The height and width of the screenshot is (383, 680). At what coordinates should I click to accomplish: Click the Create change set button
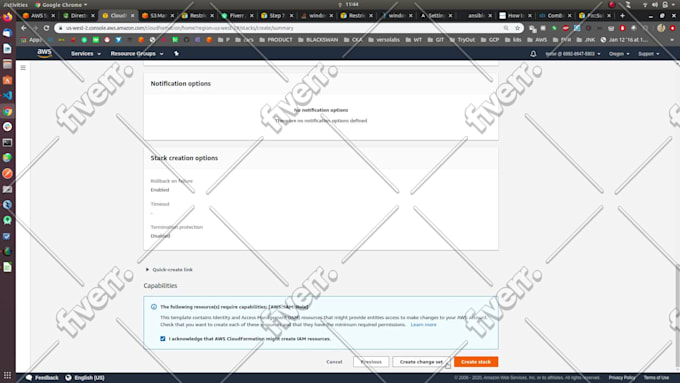421,361
